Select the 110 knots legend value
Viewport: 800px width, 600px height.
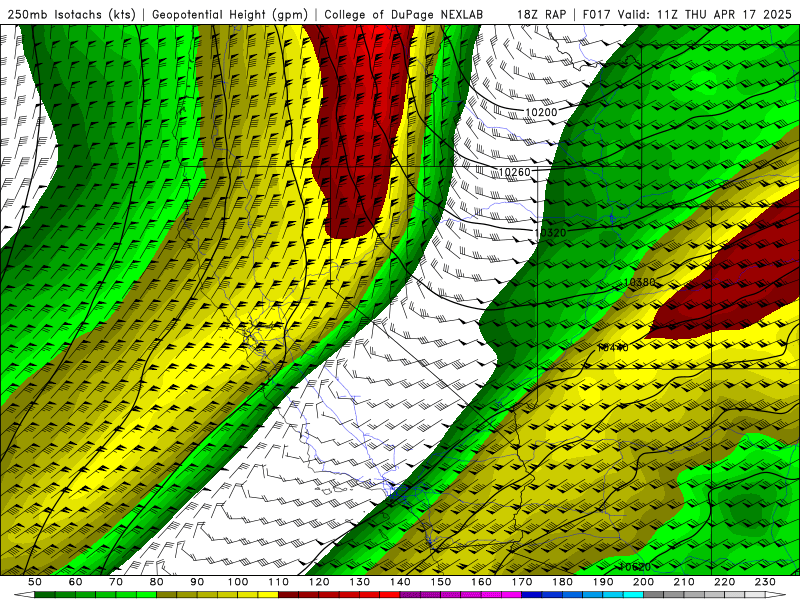pyautogui.click(x=278, y=582)
